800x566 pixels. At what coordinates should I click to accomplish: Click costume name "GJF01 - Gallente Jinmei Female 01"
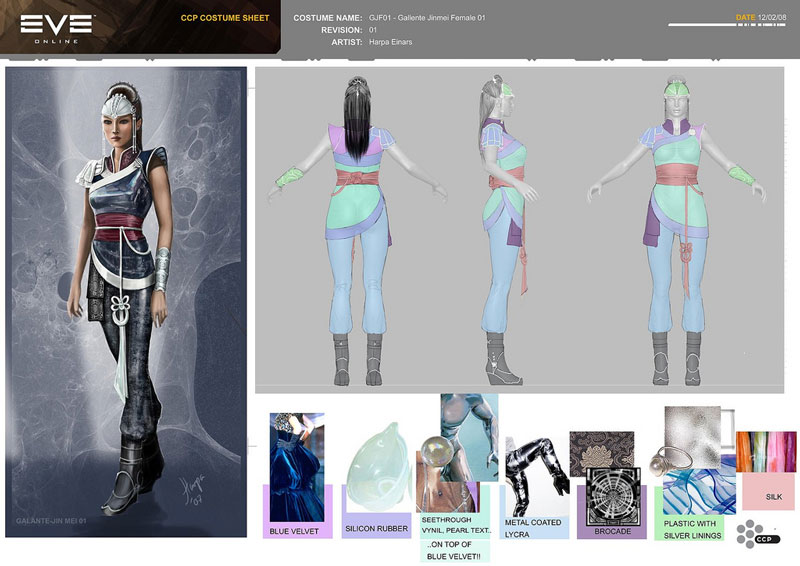click(x=427, y=18)
